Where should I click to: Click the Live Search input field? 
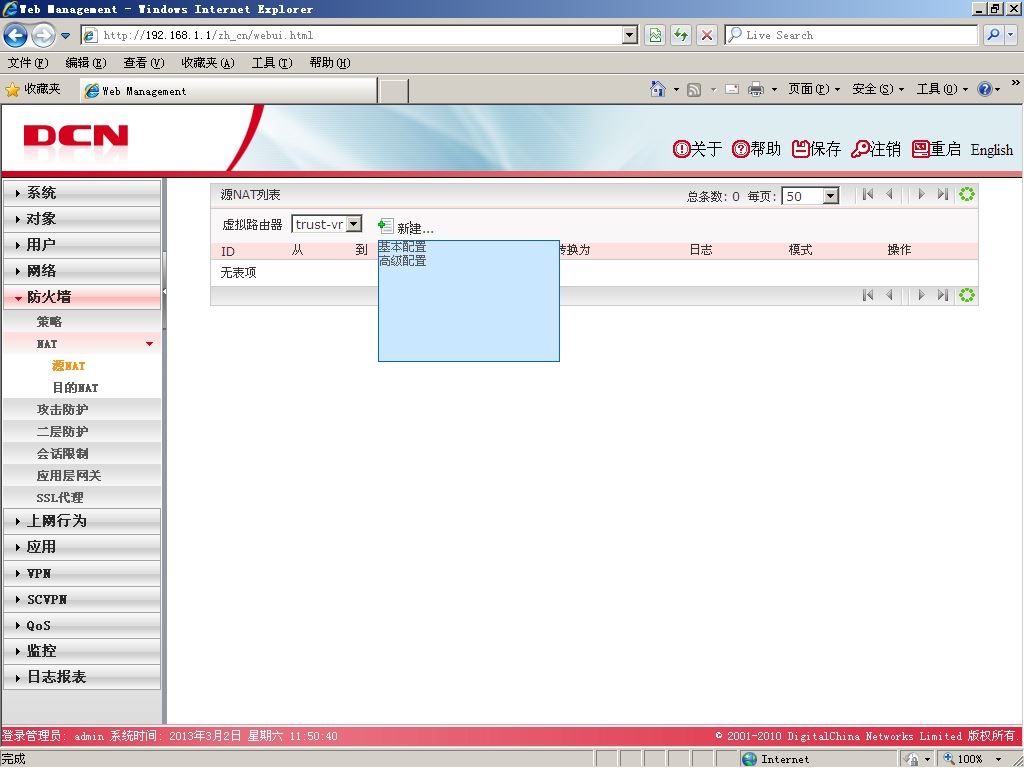[852, 35]
